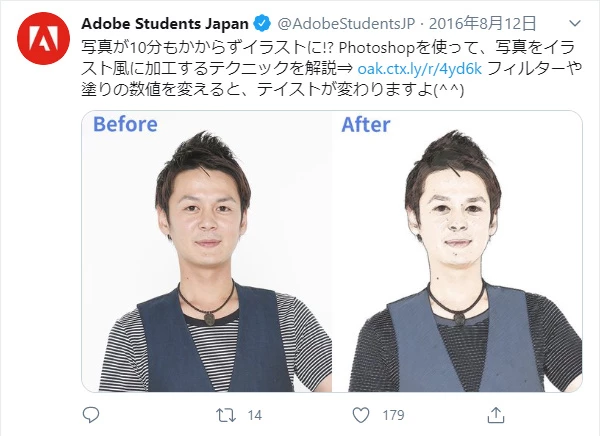Click the 2016年8月12日 timestamp
Screen dimensions: 600x436
pyautogui.click(x=482, y=24)
